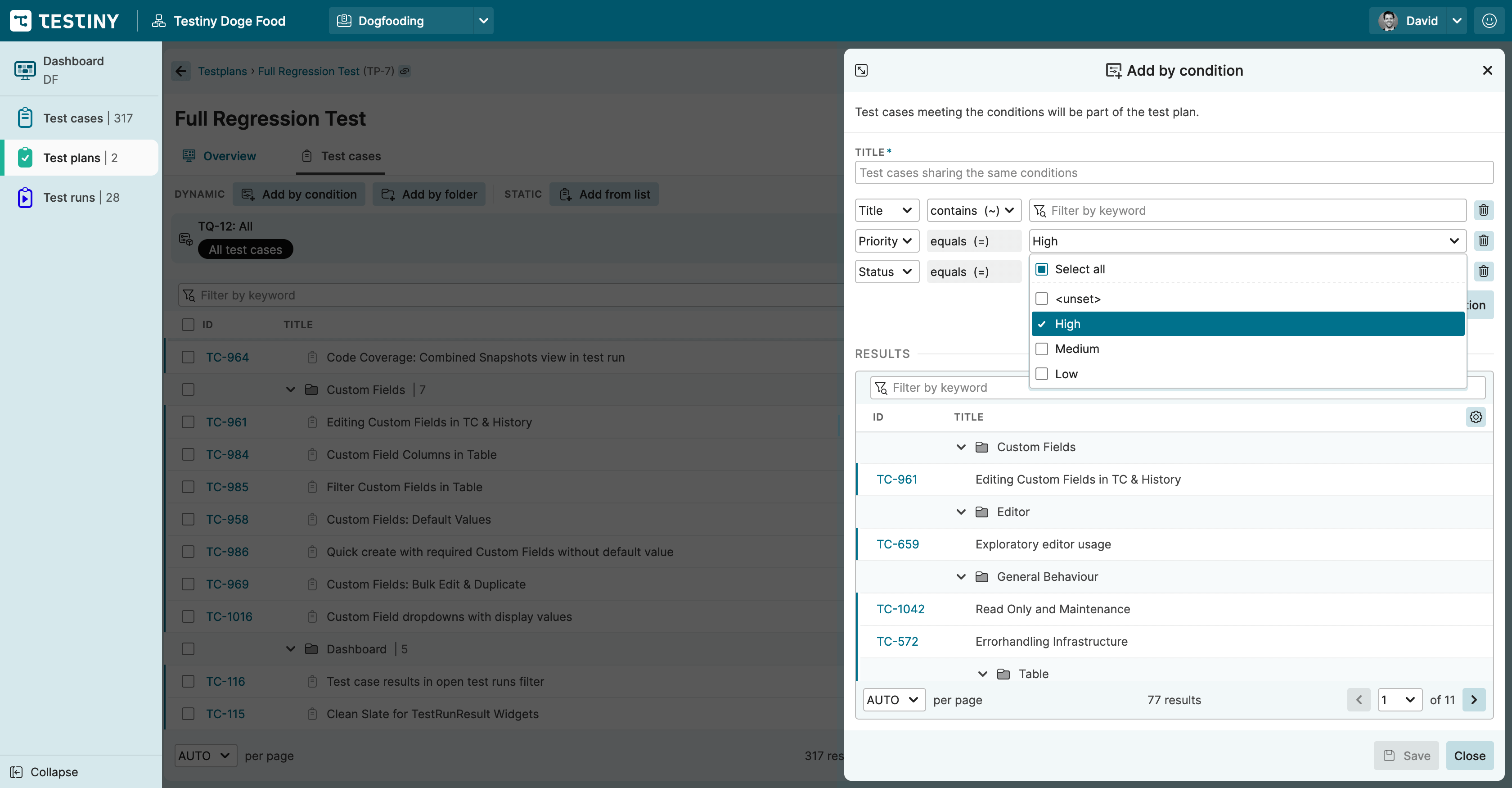The image size is (1512, 788).
Task: Open Test cases in sidebar
Action: (x=79, y=118)
